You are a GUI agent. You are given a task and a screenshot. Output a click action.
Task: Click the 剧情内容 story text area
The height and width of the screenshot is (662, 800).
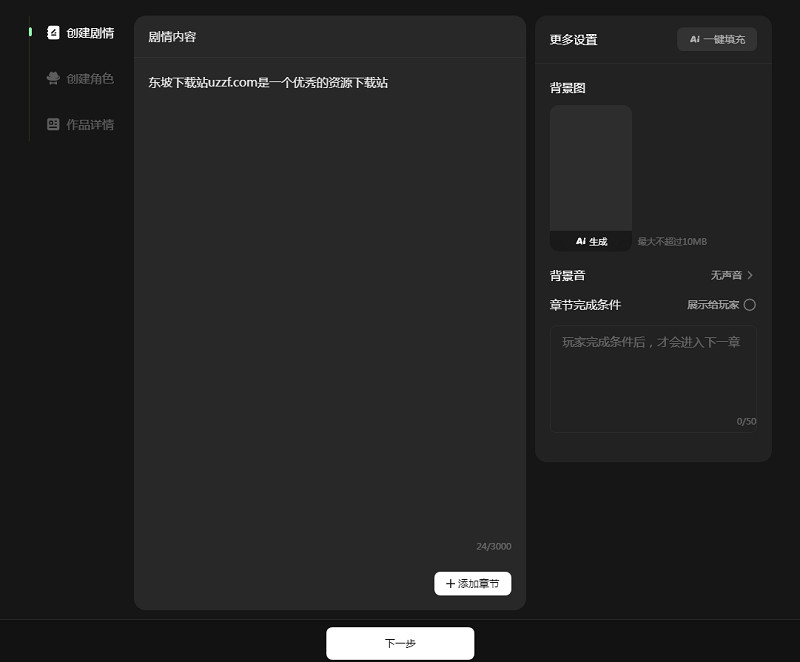328,300
